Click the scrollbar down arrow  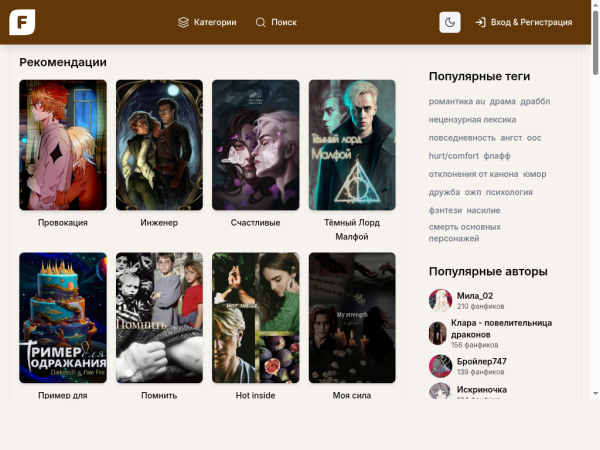click(x=595, y=393)
